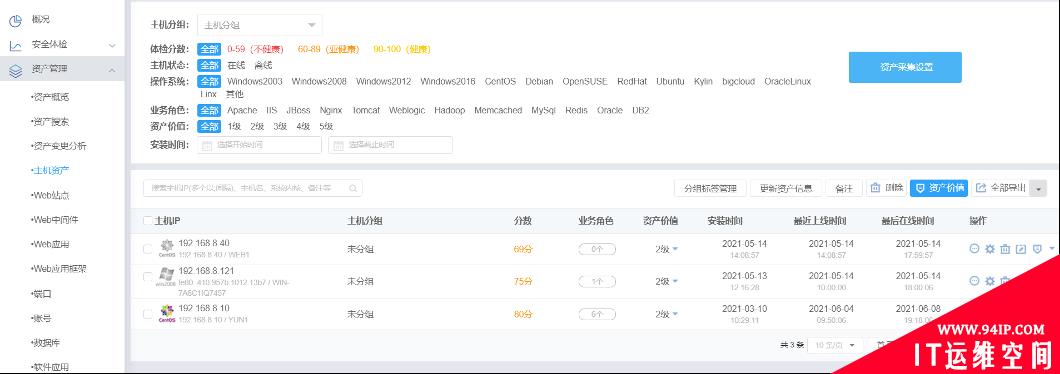Filter host status by 离线
Screen dimensions: 1060x374
click(x=263, y=66)
